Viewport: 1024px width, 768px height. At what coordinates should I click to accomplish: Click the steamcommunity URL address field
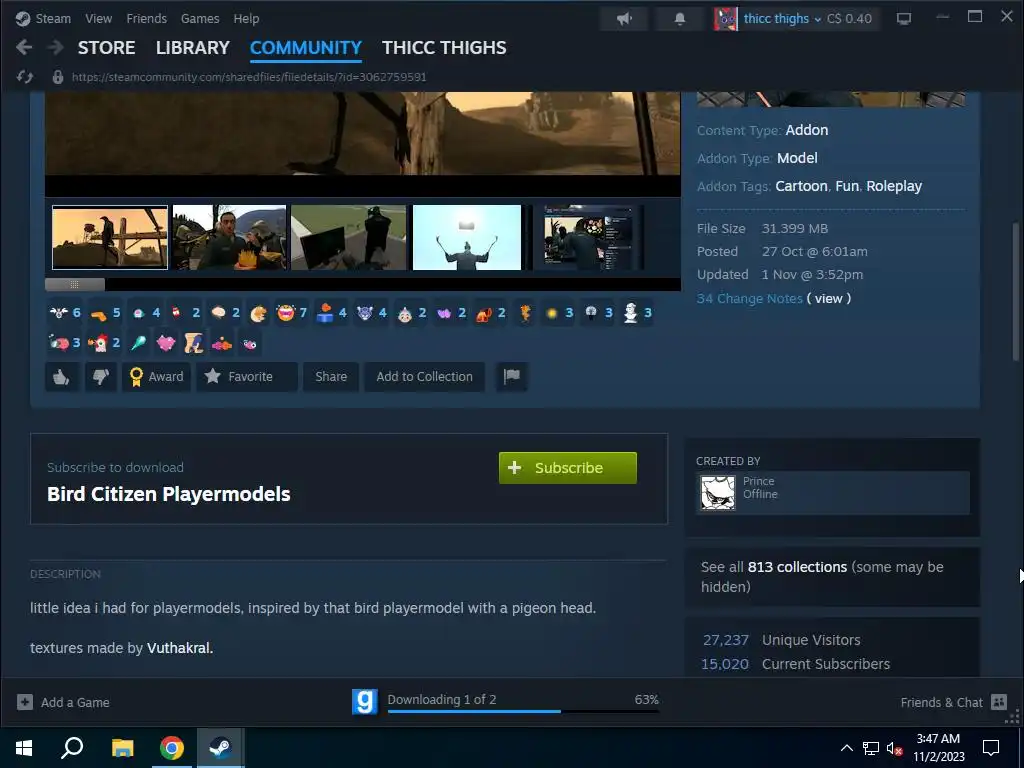(x=249, y=77)
